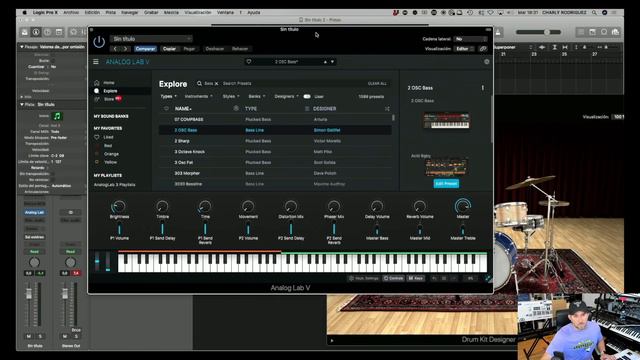Open the Types filter dropdown
This screenshot has width=640, height=360.
coord(168,97)
